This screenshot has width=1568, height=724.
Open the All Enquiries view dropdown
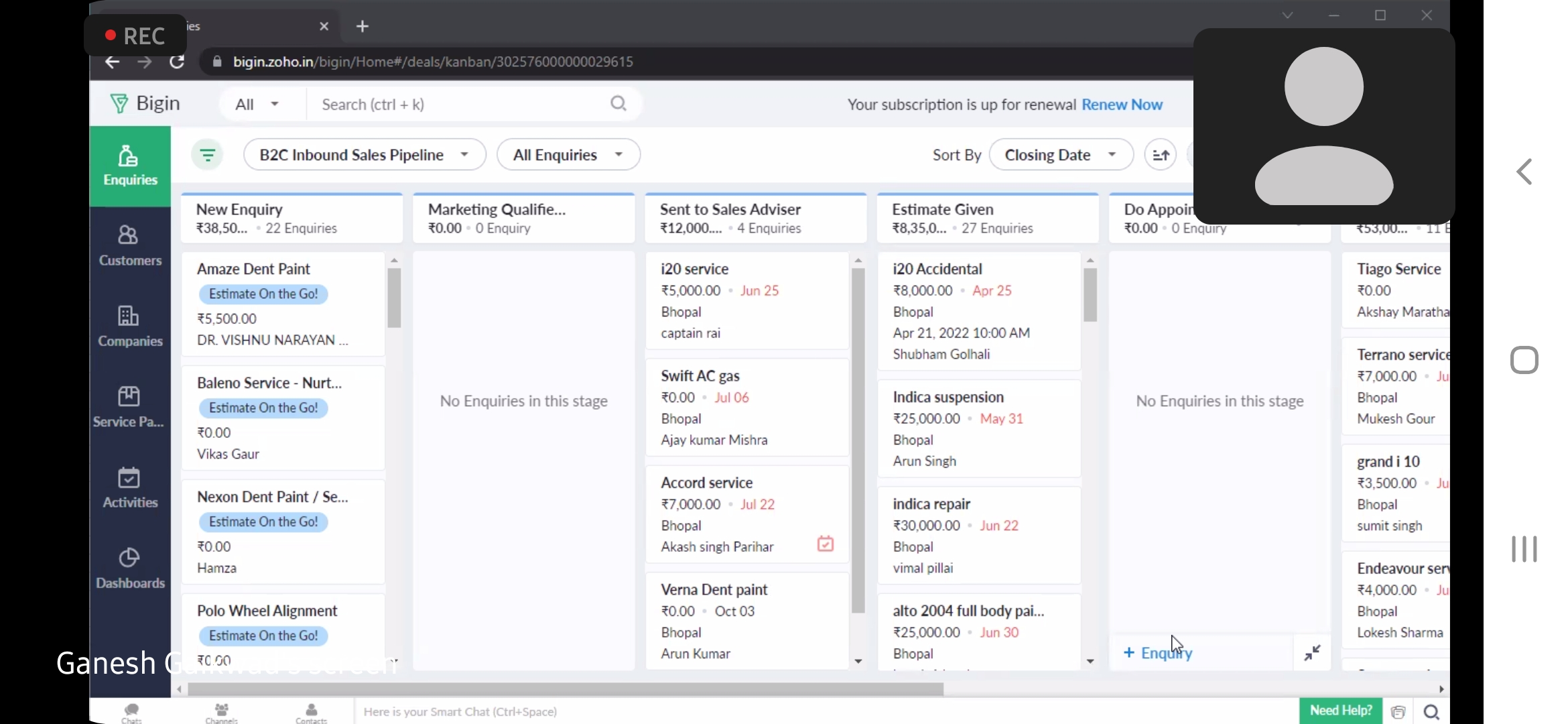[x=568, y=155]
